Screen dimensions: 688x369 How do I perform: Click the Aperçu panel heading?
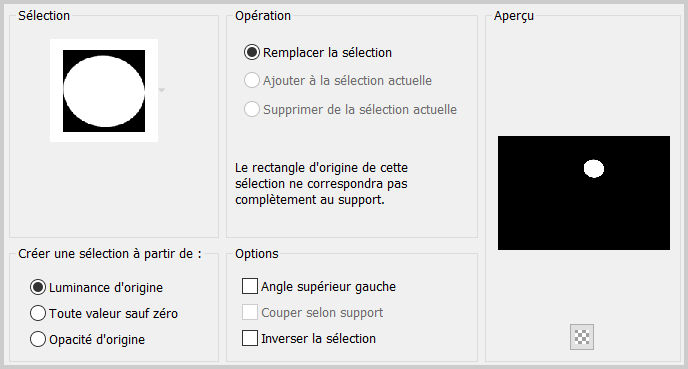(x=514, y=16)
